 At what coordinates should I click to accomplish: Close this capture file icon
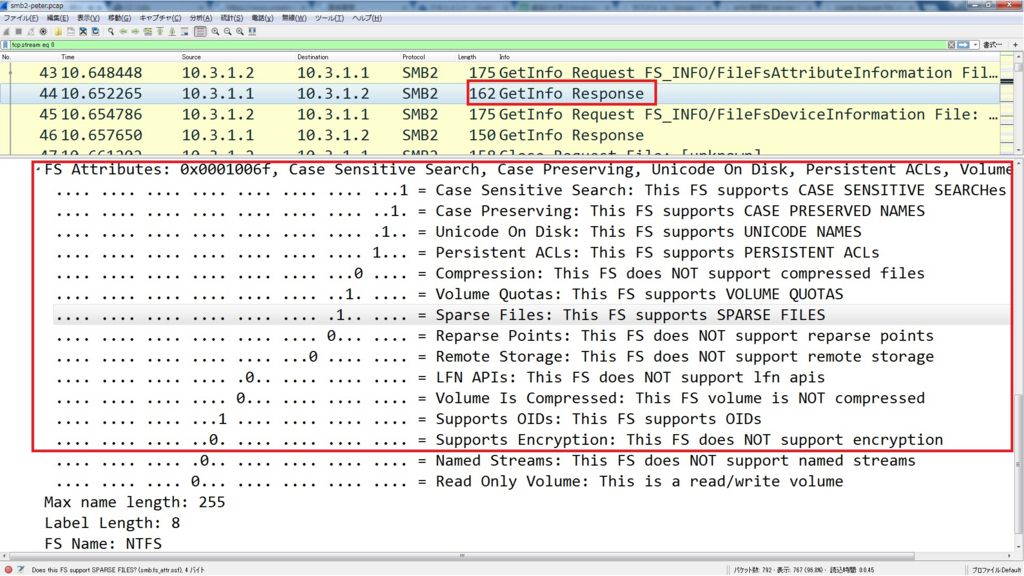pyautogui.click(x=83, y=31)
